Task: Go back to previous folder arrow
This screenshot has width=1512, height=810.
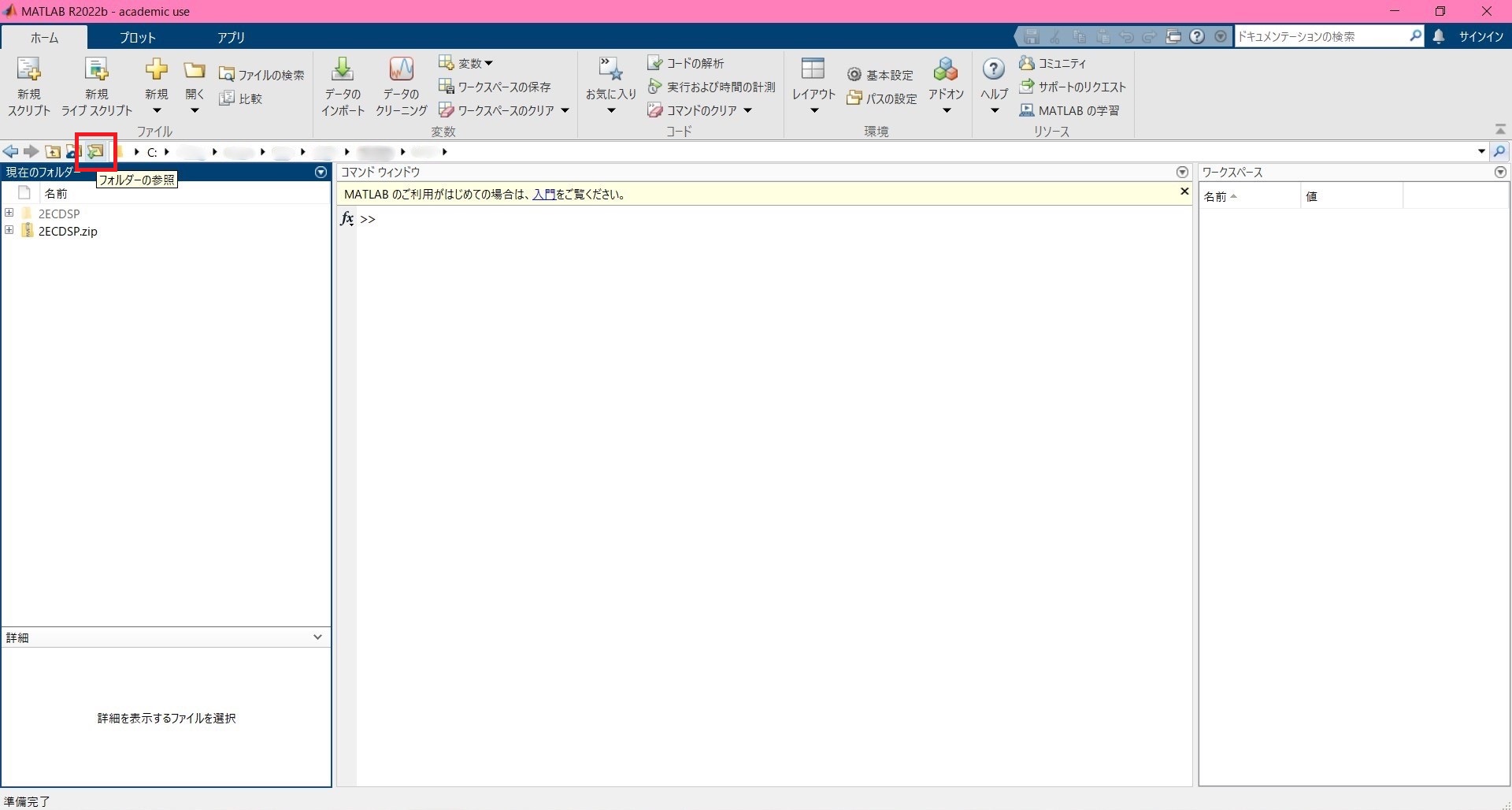Action: (x=10, y=151)
